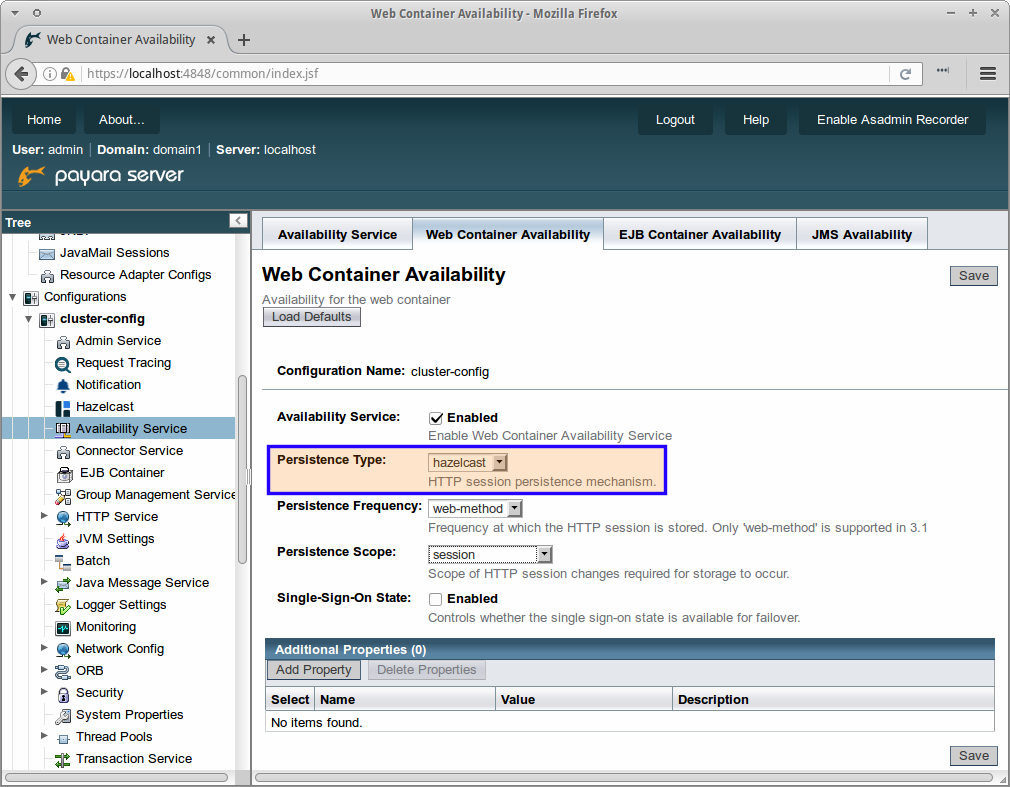Toggle the Availability Service Enabled checkbox

pos(436,418)
